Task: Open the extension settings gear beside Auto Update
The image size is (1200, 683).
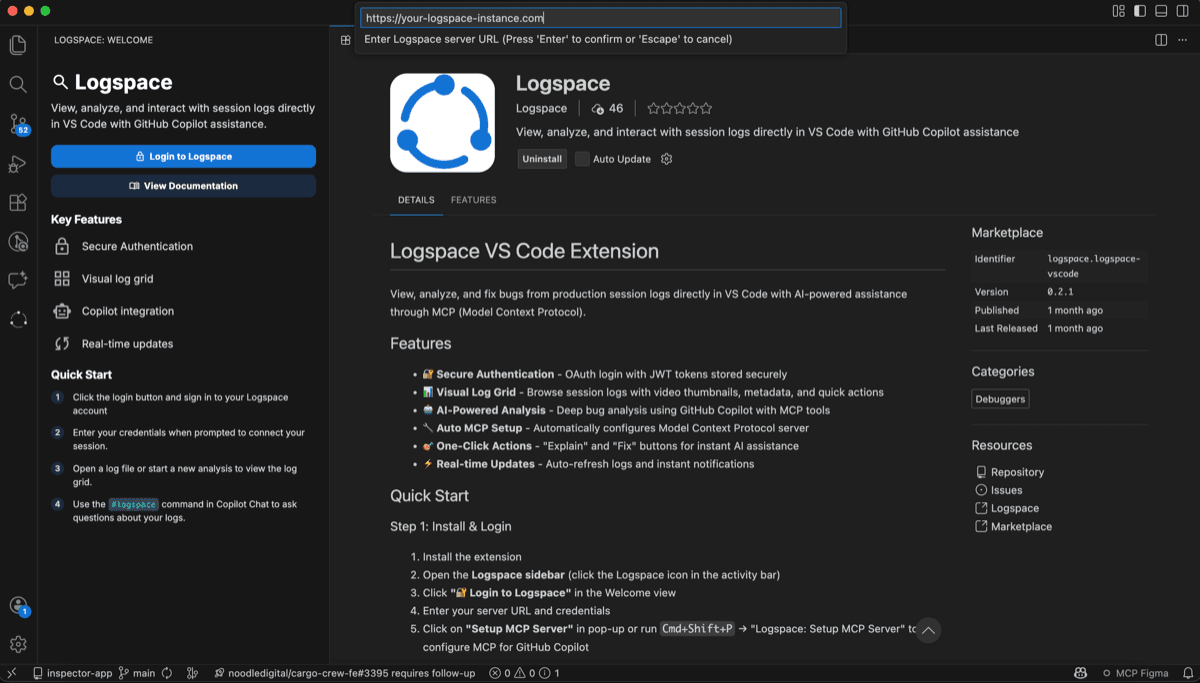Action: click(667, 159)
